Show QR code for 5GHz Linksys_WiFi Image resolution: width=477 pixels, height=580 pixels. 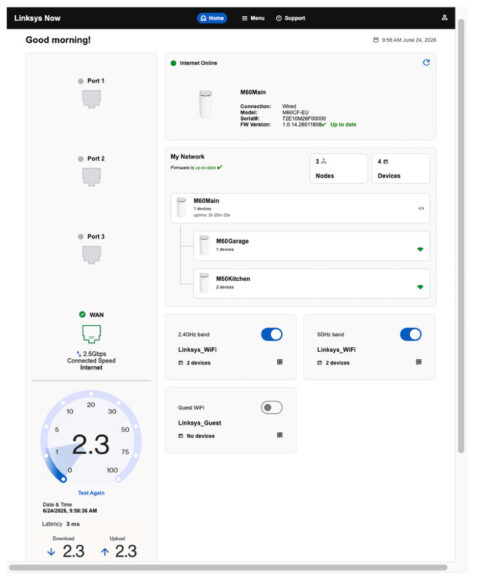(419, 362)
